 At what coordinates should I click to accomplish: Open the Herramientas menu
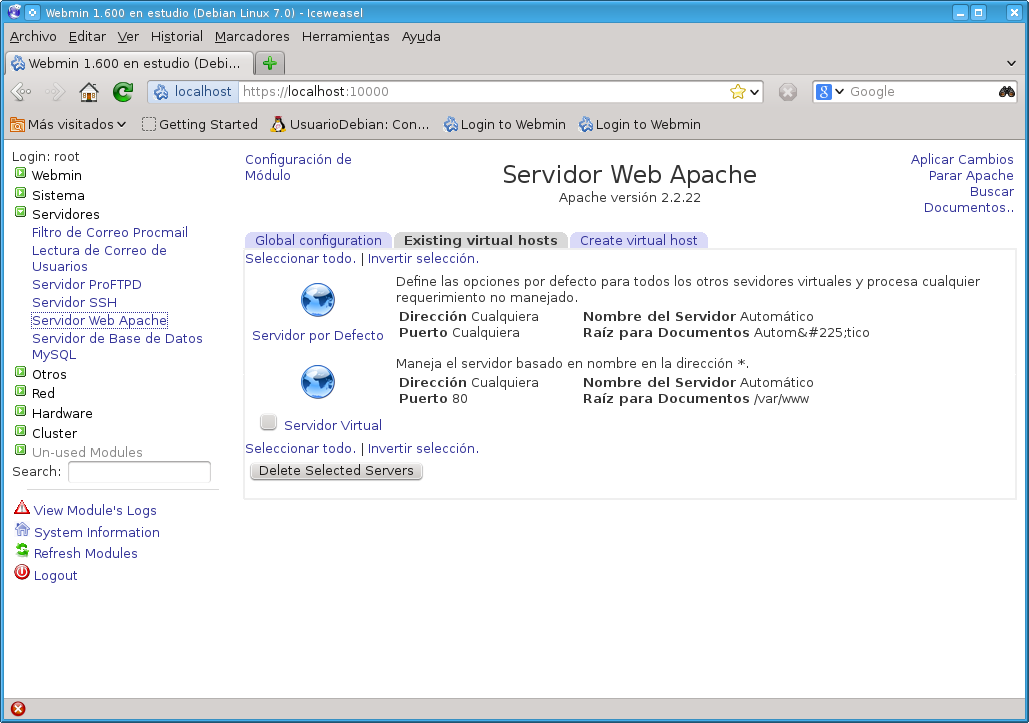(x=344, y=36)
